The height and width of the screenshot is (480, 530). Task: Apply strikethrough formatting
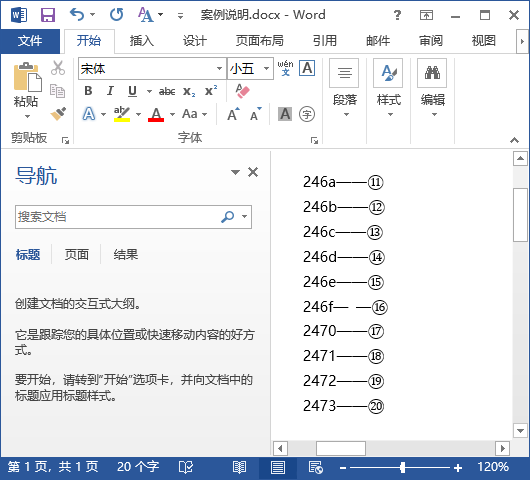point(167,91)
